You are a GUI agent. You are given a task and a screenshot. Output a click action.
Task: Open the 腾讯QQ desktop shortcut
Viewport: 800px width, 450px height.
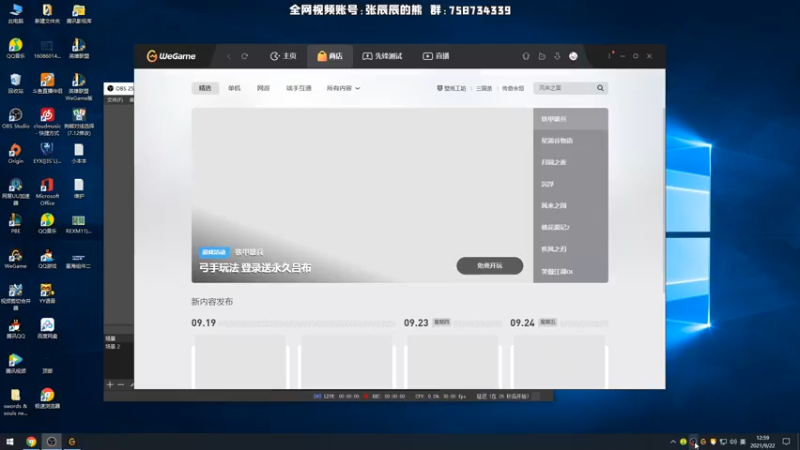pyautogui.click(x=15, y=329)
